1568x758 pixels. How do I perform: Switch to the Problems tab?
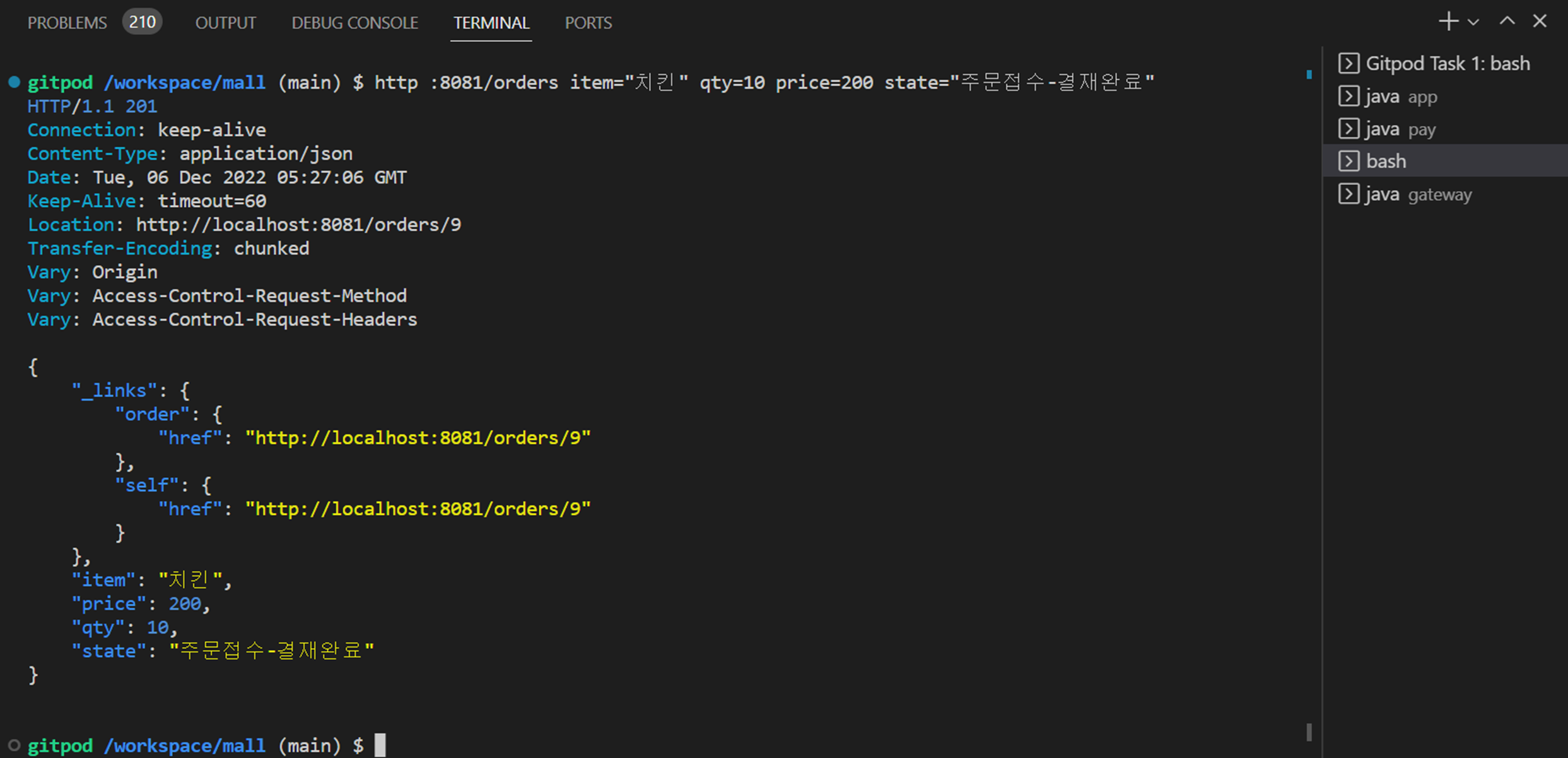(x=67, y=23)
